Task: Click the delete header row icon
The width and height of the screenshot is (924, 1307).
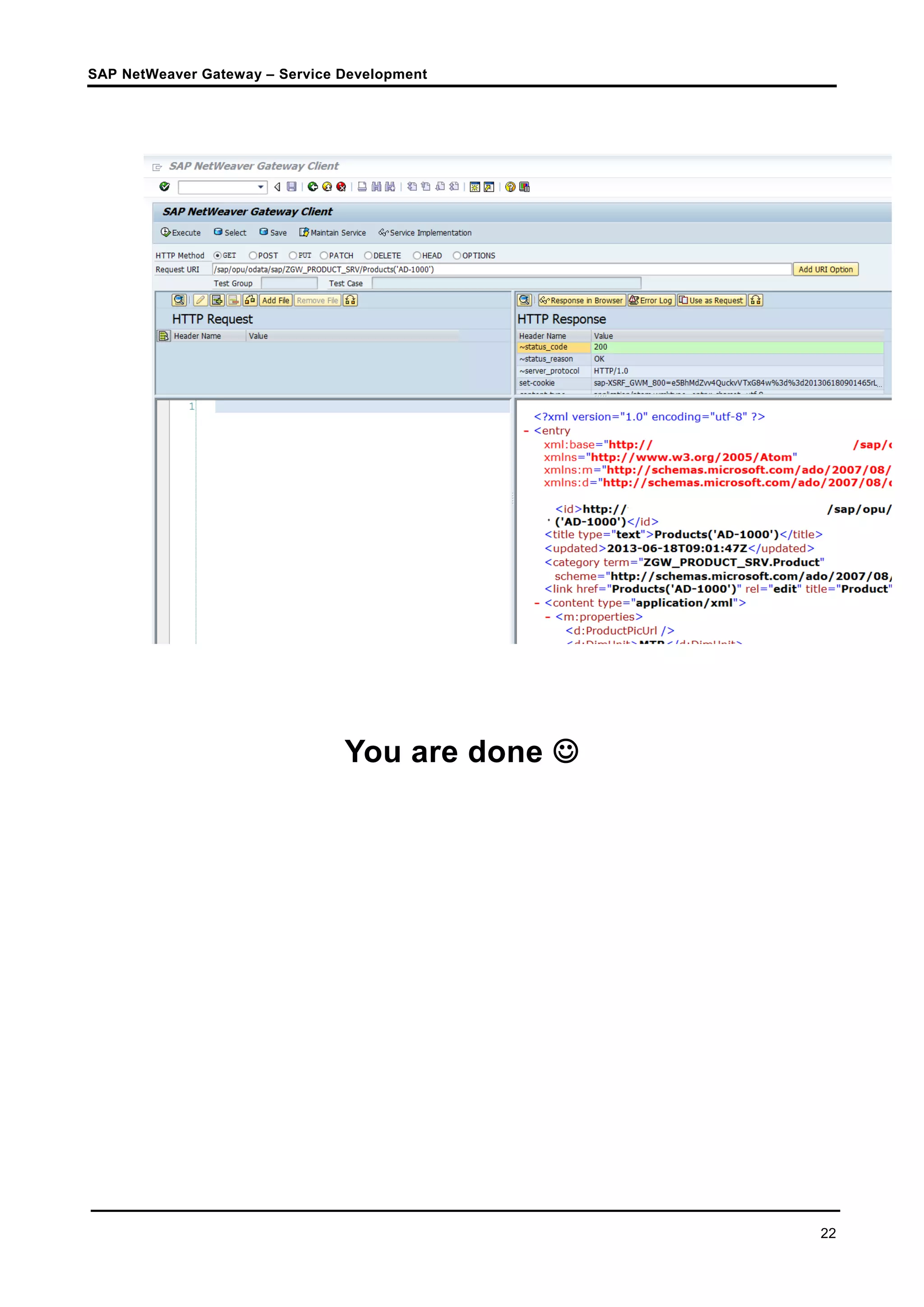Action: point(233,300)
